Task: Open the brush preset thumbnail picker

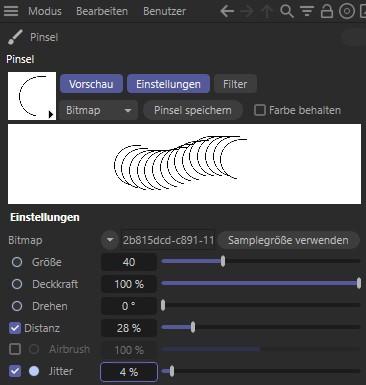Action: pos(32,96)
